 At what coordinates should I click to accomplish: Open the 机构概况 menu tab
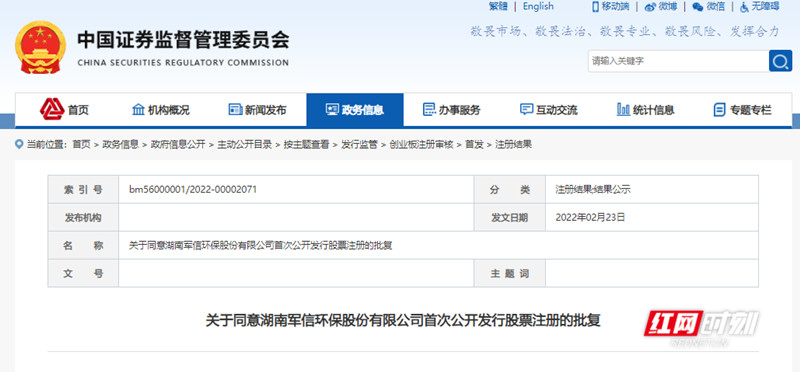coord(161,110)
